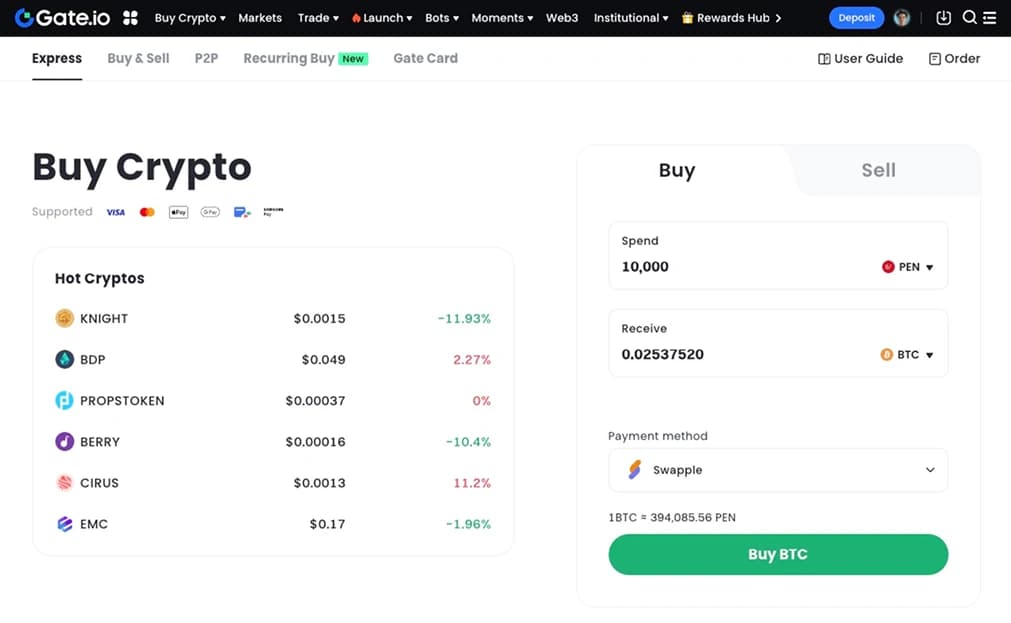Open the Gate.io home logo
The width and height of the screenshot is (1011, 623).
click(62, 17)
